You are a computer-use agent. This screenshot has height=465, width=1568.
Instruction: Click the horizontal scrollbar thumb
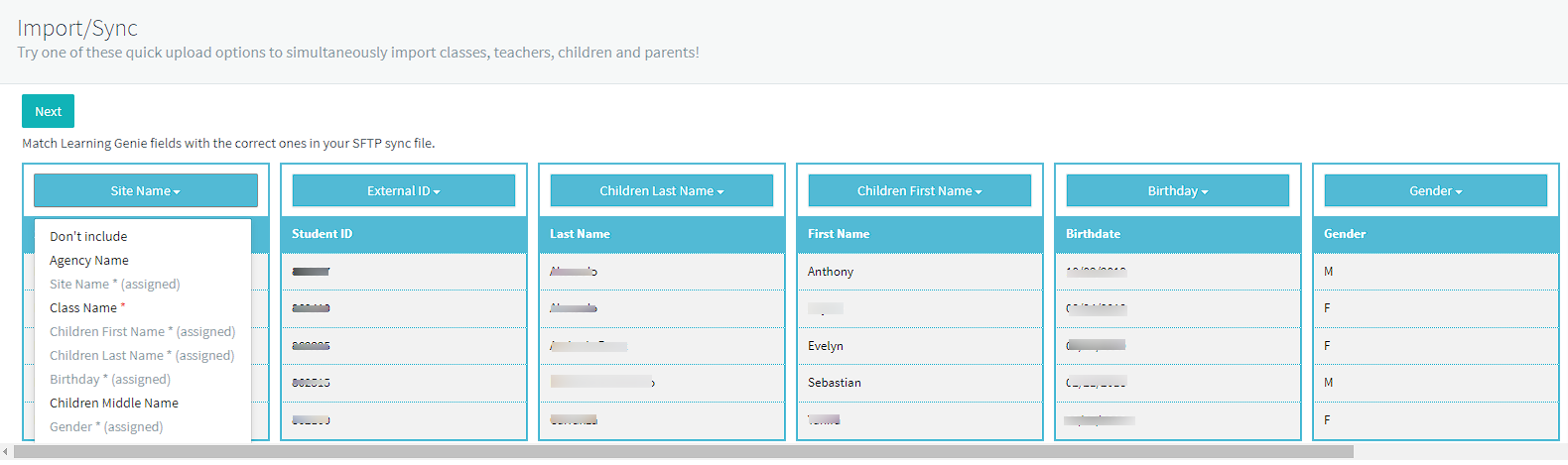684,451
